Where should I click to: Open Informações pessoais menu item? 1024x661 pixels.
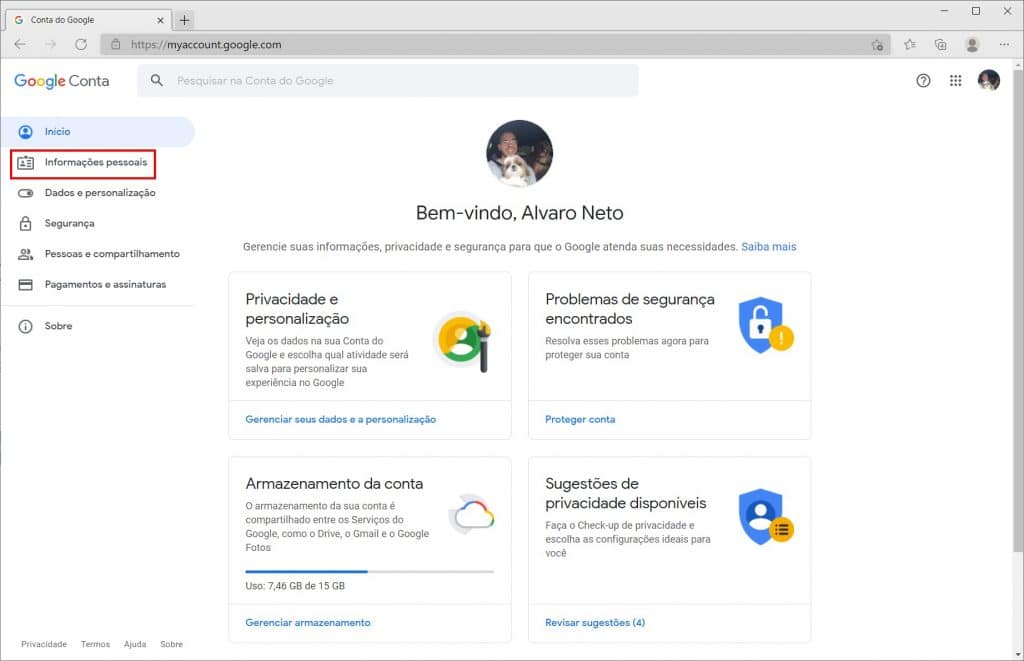96,162
